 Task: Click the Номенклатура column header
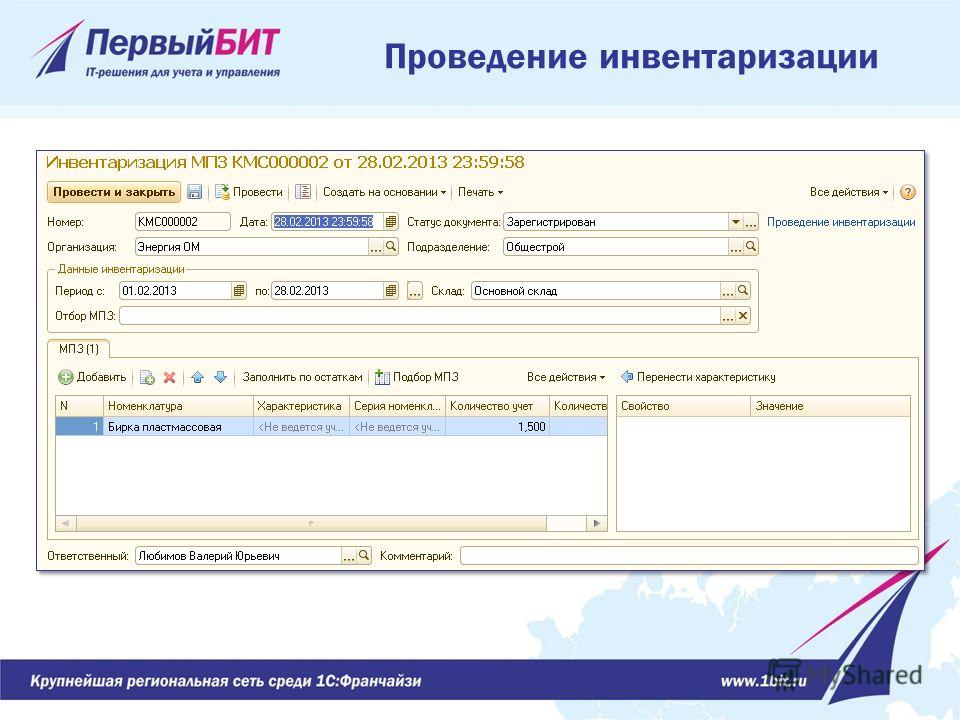click(x=178, y=406)
